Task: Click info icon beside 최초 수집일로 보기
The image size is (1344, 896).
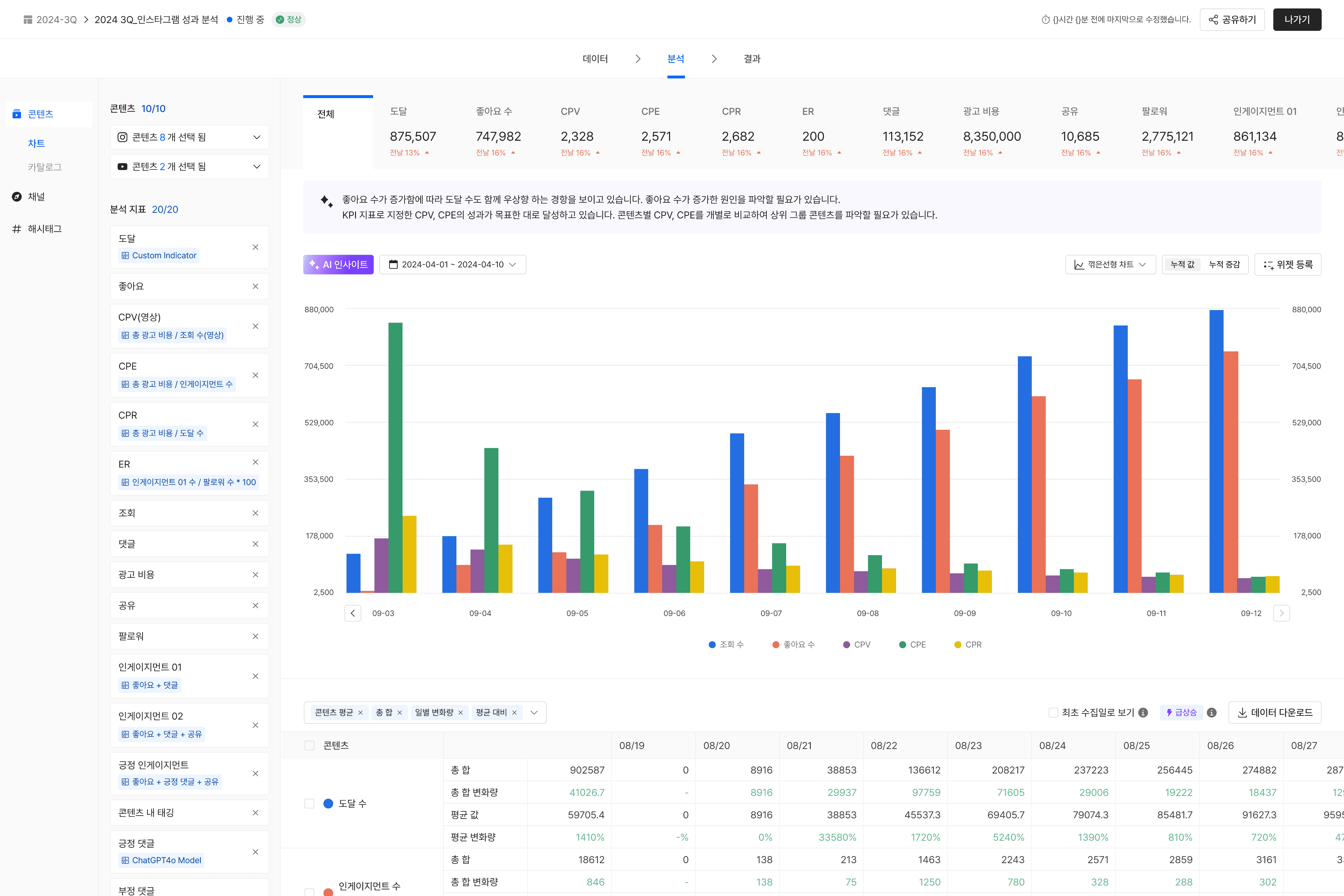Action: 1143,713
